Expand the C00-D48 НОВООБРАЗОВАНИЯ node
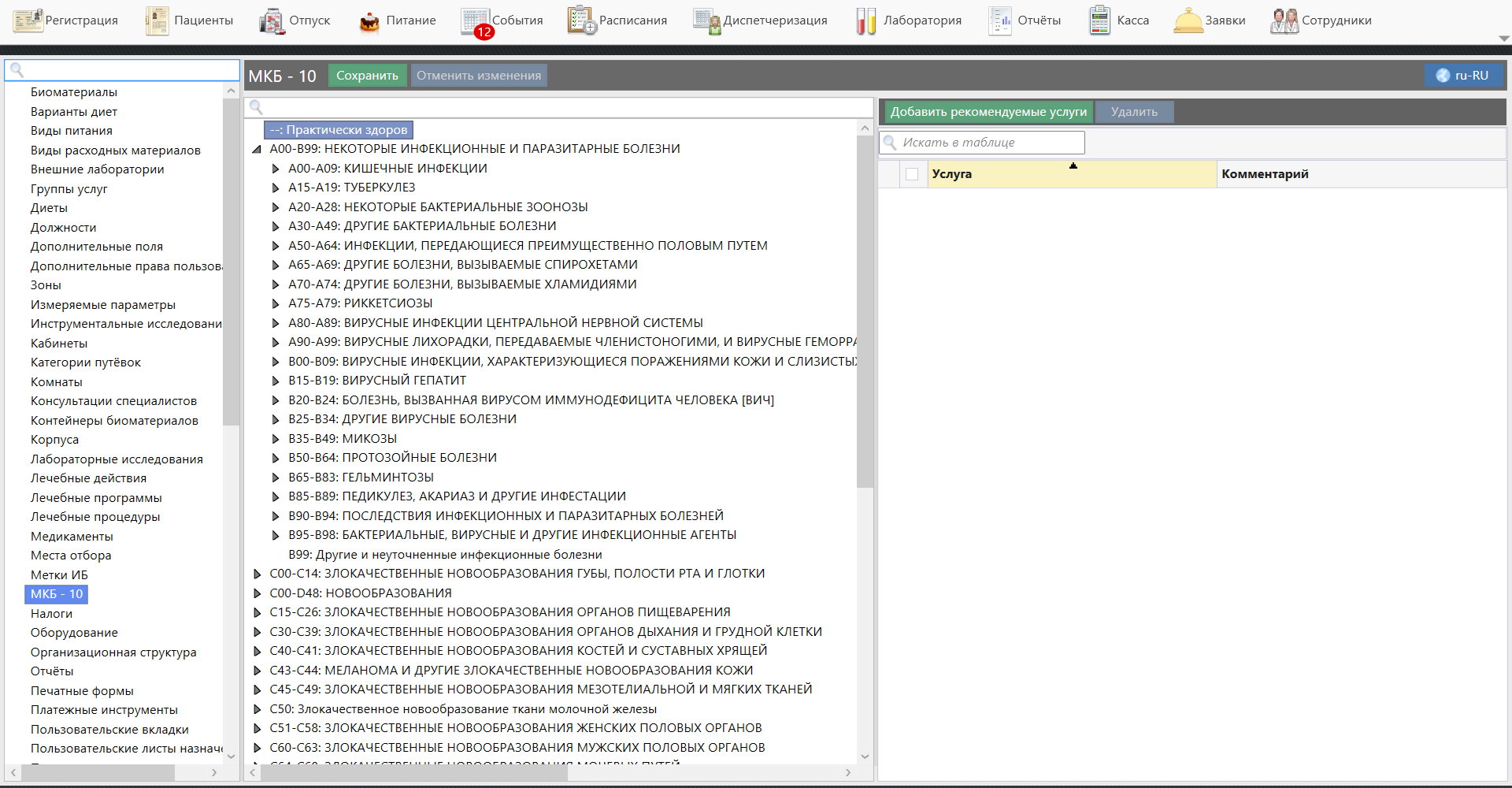Viewport: 1512px width, 788px height. [258, 593]
